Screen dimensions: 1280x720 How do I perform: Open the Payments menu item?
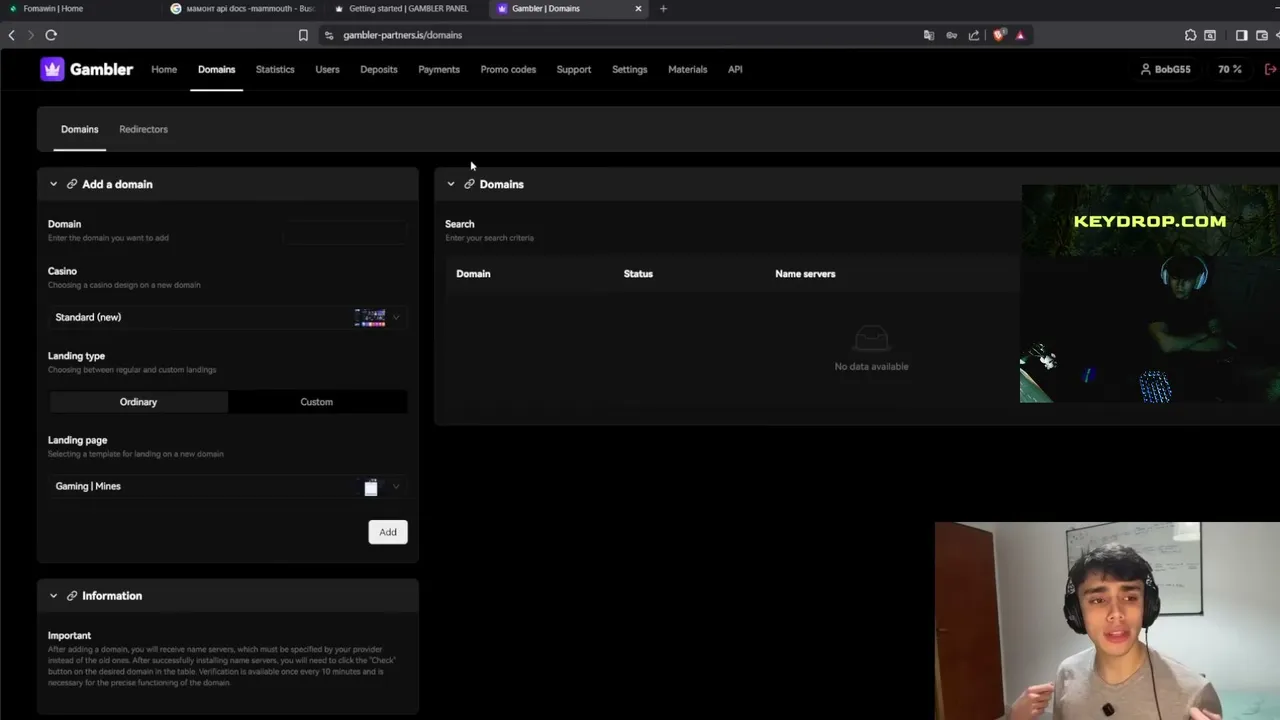(x=439, y=69)
